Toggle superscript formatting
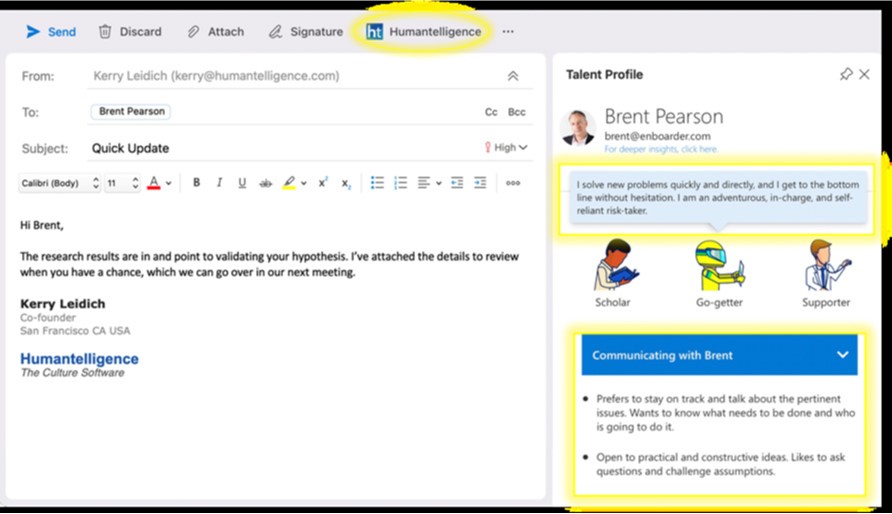 pyautogui.click(x=323, y=183)
